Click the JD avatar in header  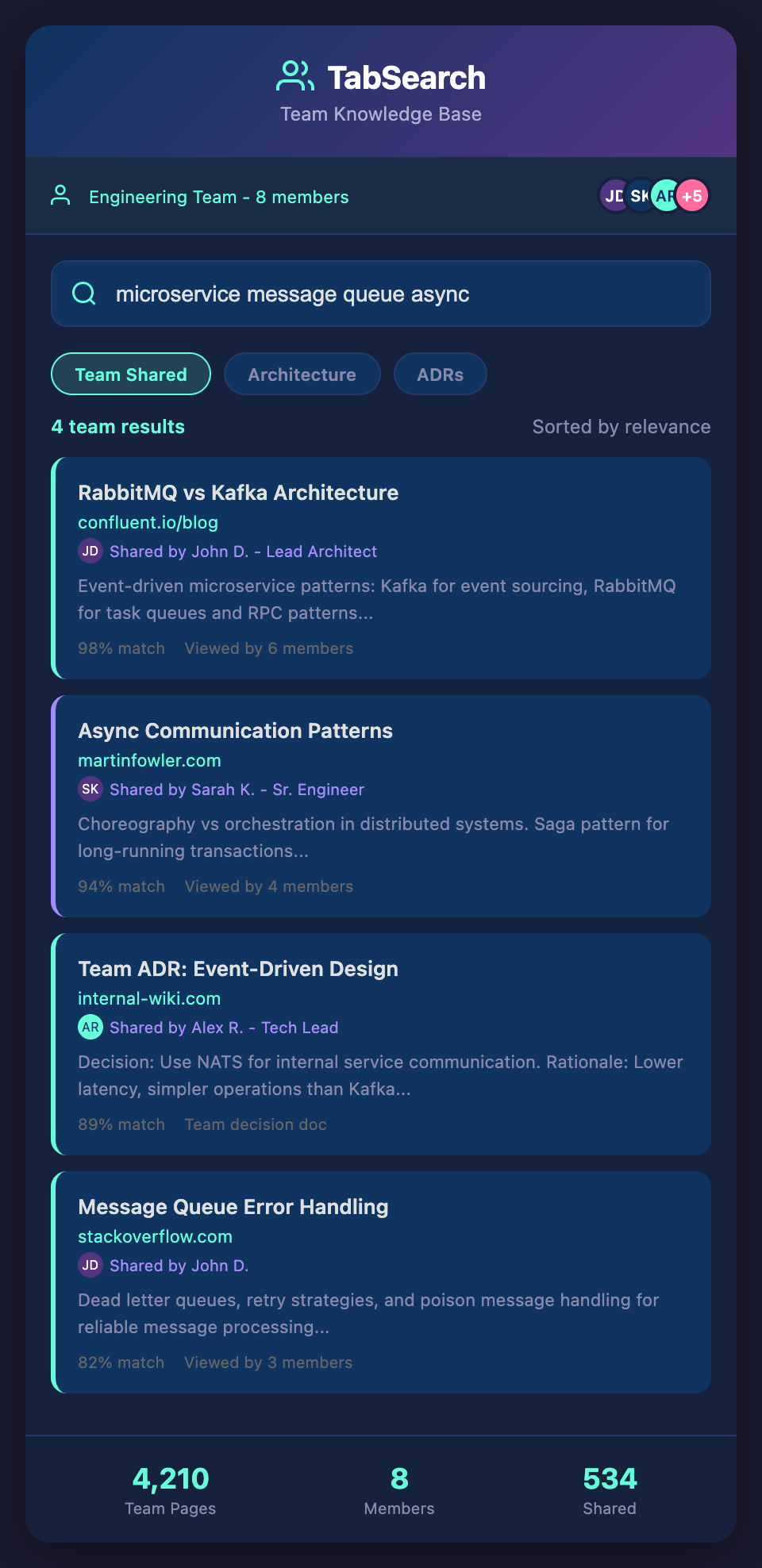coord(612,196)
